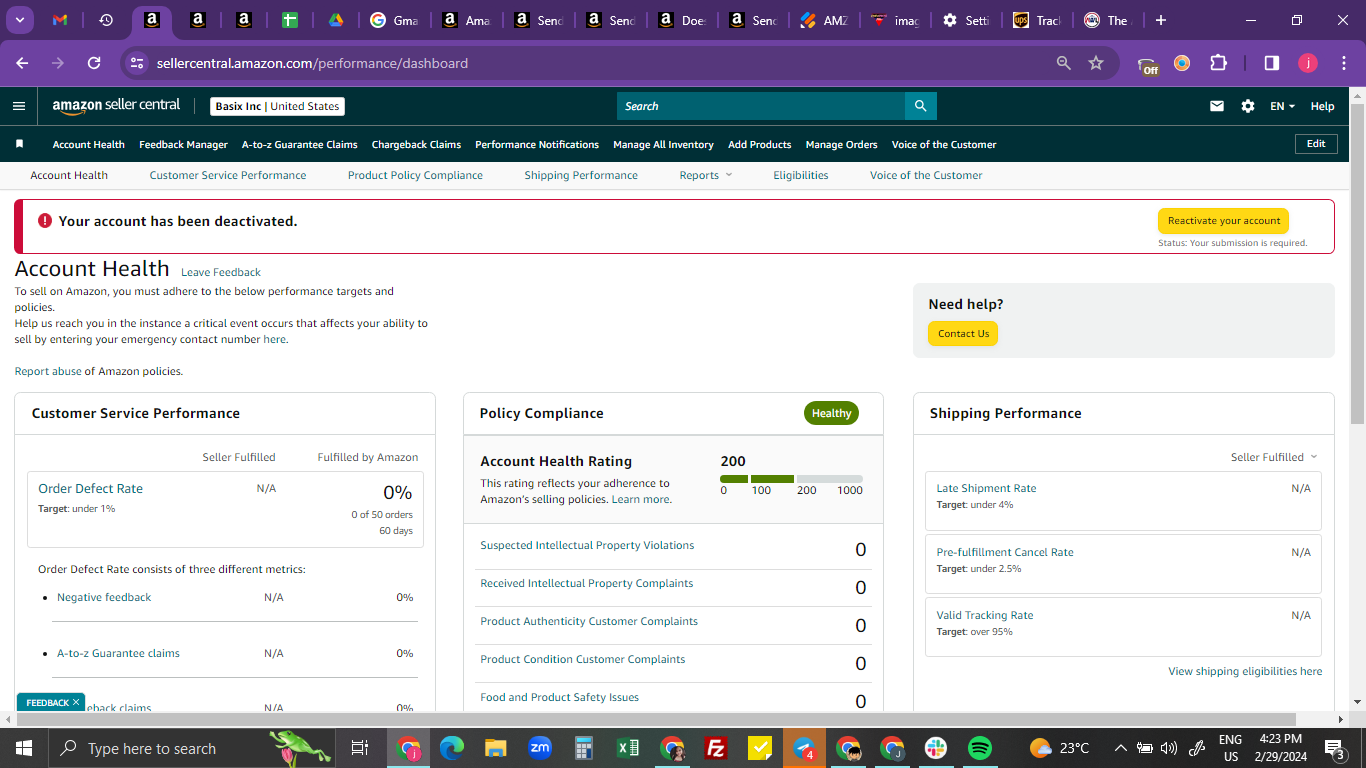Click the Account Health Rating progress bar

pos(791,479)
